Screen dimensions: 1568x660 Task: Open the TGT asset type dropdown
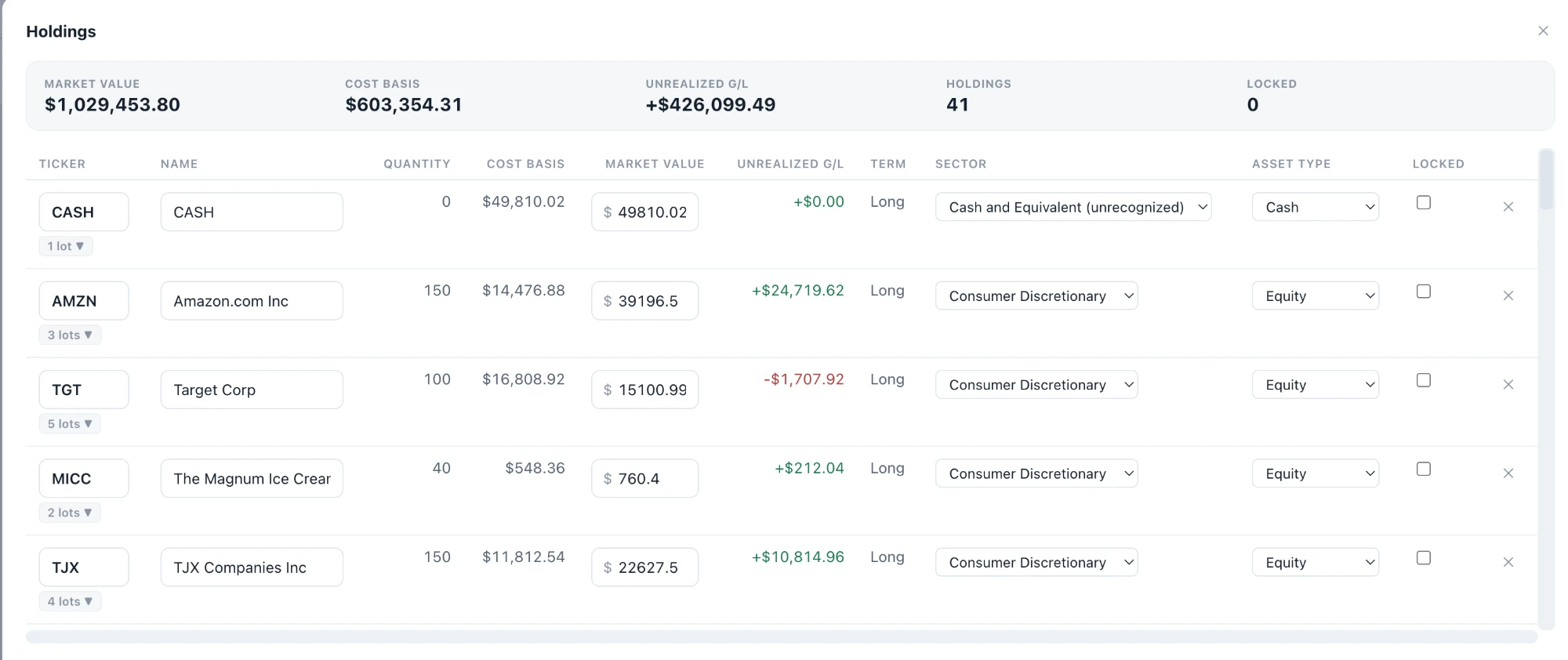(1316, 384)
